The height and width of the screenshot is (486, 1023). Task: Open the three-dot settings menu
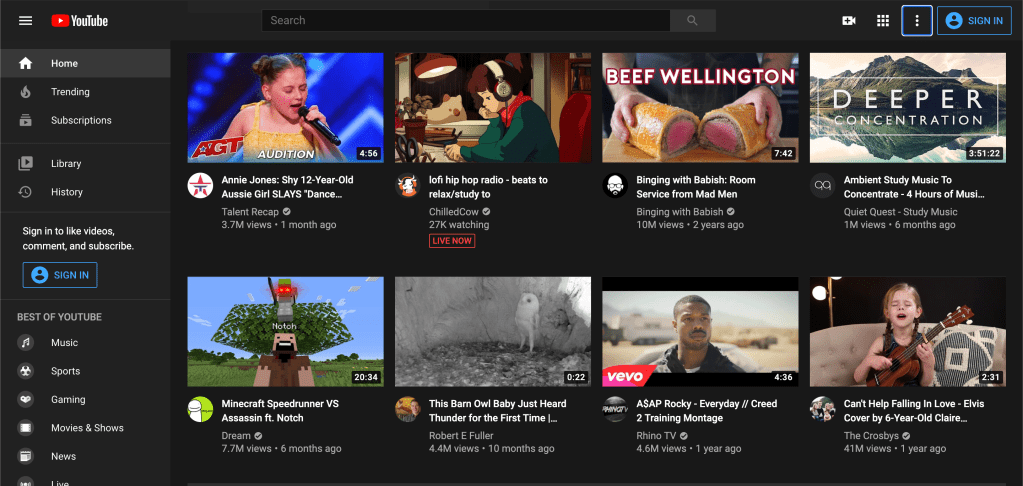pos(917,20)
